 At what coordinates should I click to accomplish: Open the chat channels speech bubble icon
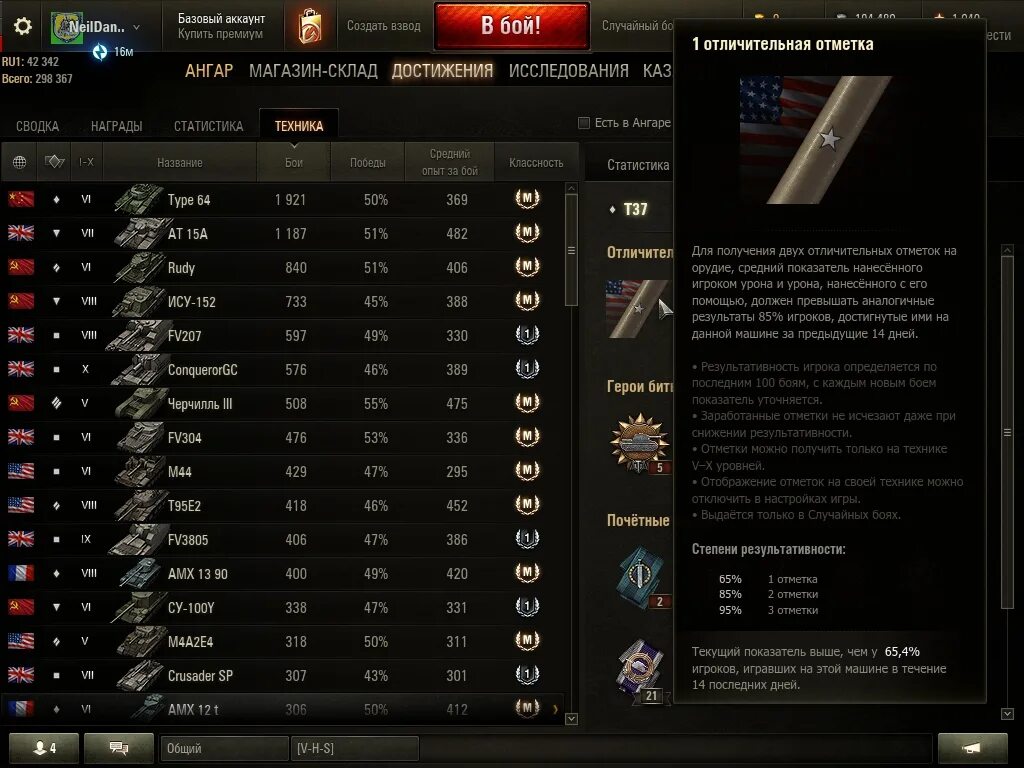pos(119,748)
